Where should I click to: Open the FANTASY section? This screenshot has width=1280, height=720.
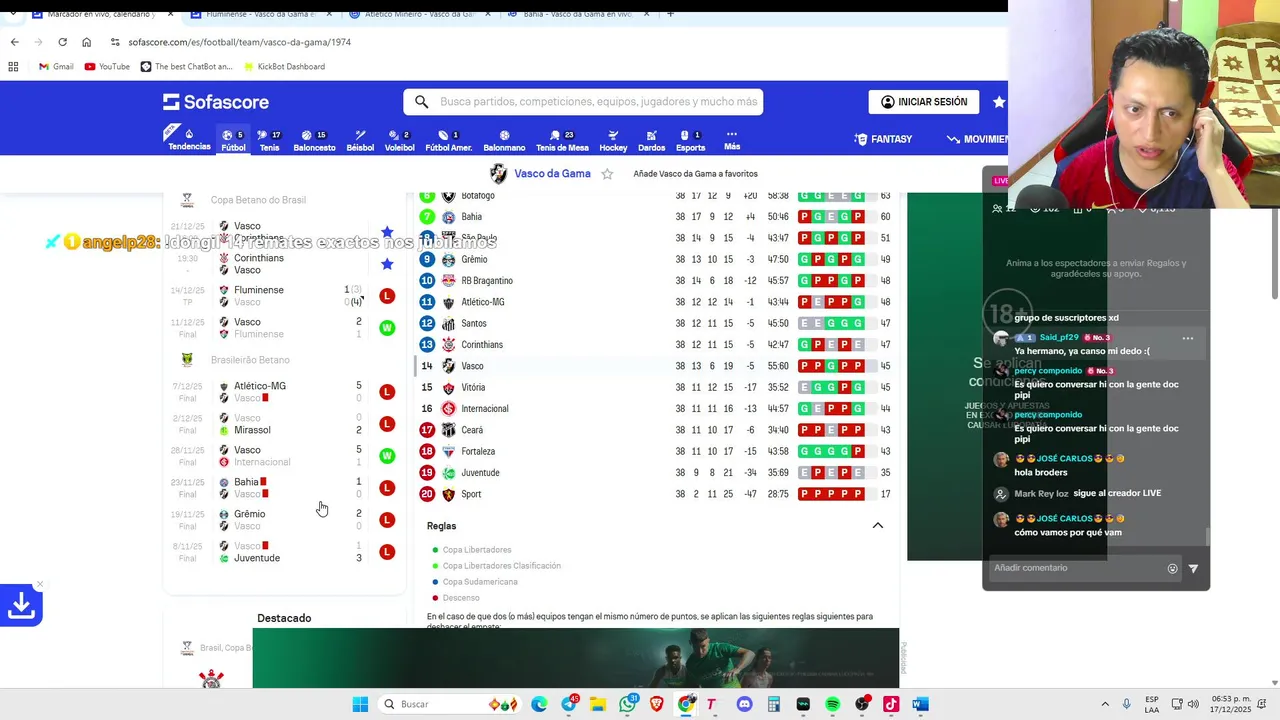883,139
